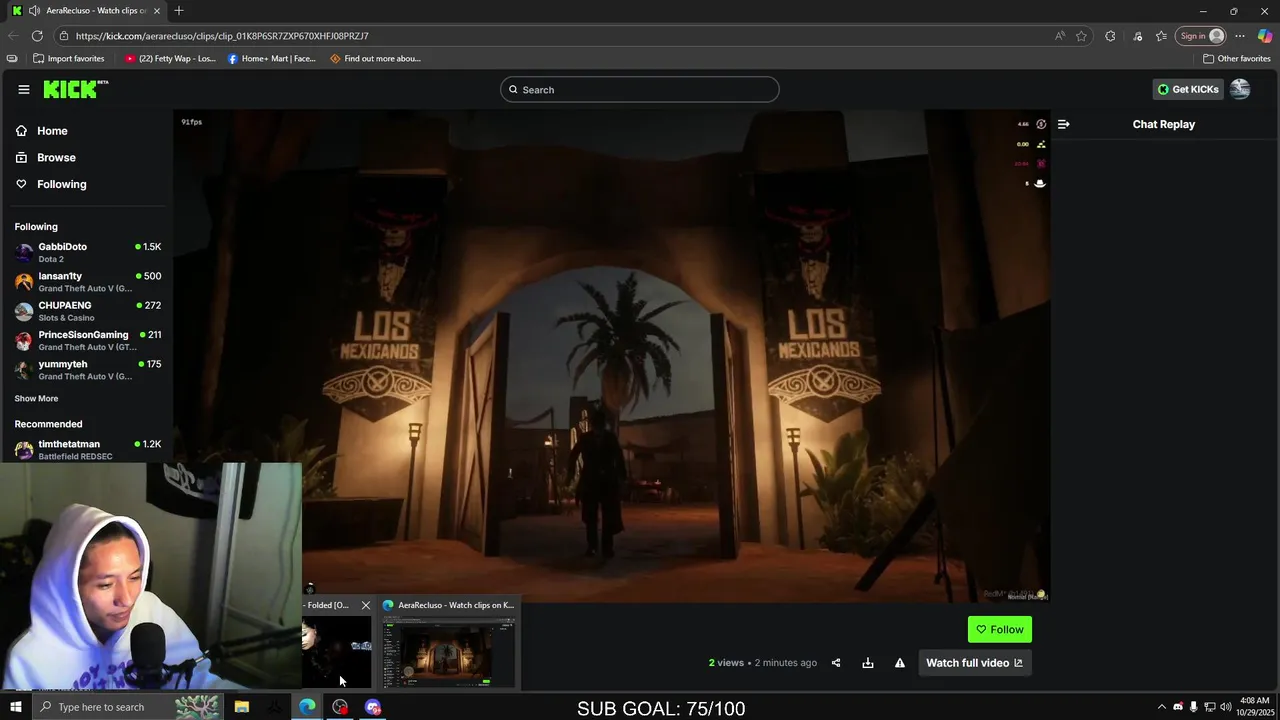Open the volume control in system tray
The height and width of the screenshot is (720, 1280).
(x=1226, y=707)
